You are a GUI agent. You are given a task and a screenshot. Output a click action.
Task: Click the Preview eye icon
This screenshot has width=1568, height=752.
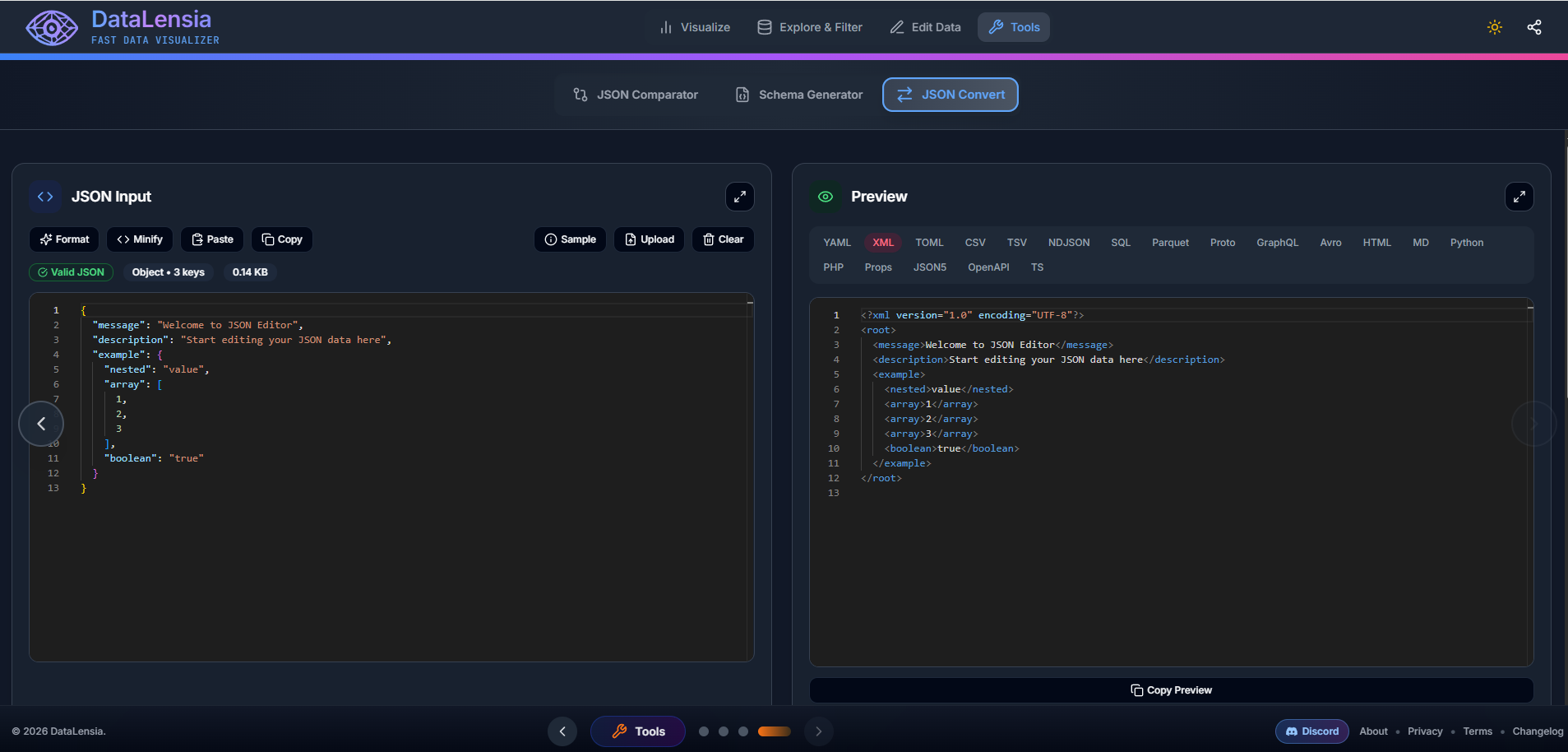(x=826, y=197)
